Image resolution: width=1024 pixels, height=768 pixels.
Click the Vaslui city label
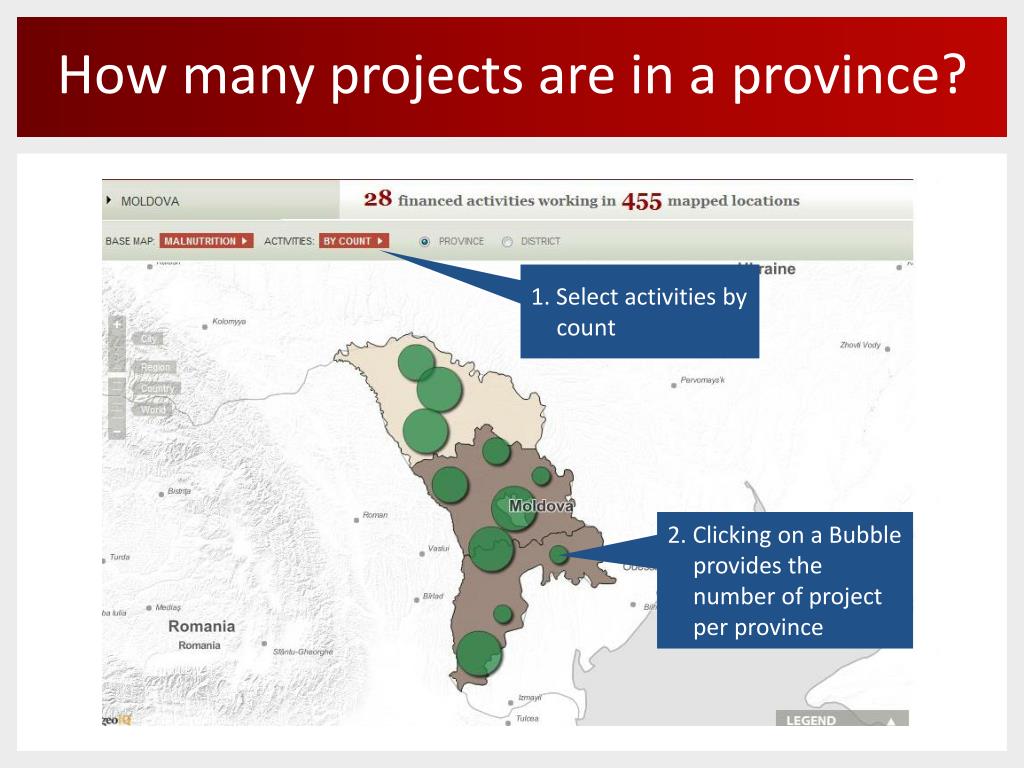point(438,548)
